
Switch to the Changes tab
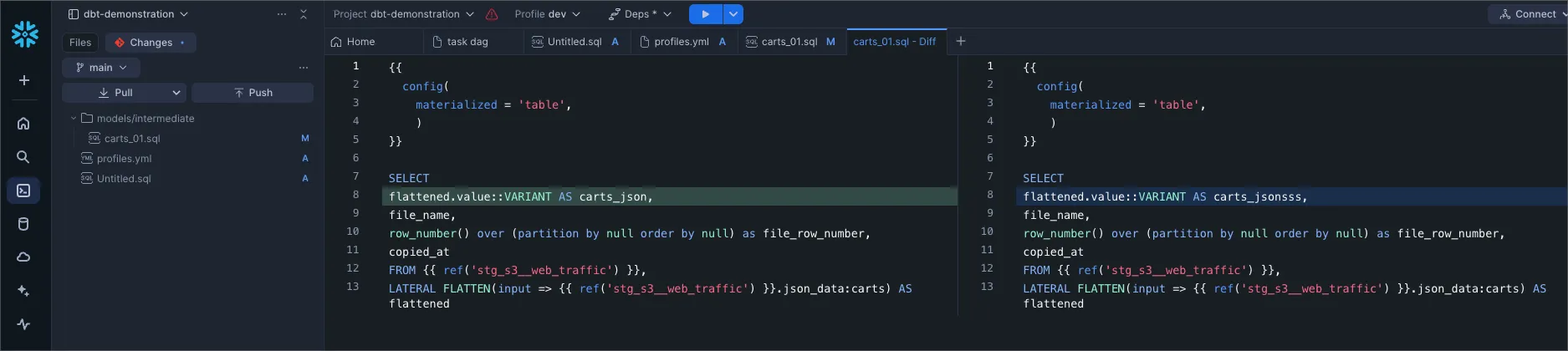point(151,43)
